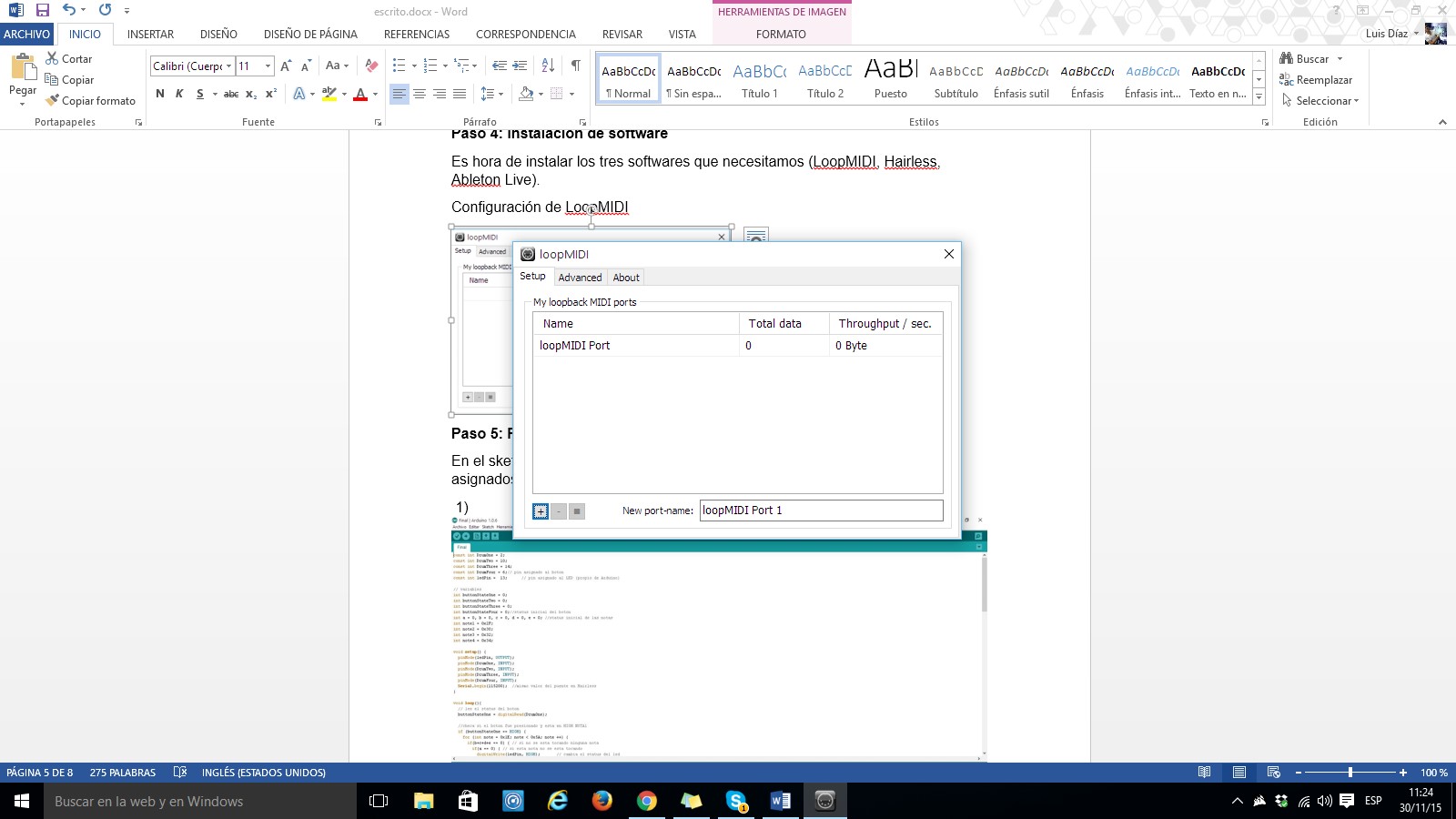Toggle strikethrough (abc) formatting
Screen dimensions: 1456x819
click(231, 94)
